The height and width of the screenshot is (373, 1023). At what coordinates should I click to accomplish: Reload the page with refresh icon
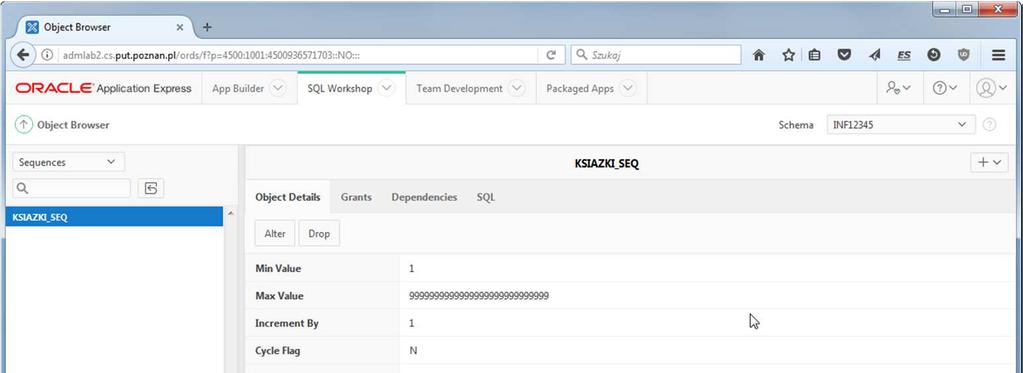pyautogui.click(x=551, y=55)
